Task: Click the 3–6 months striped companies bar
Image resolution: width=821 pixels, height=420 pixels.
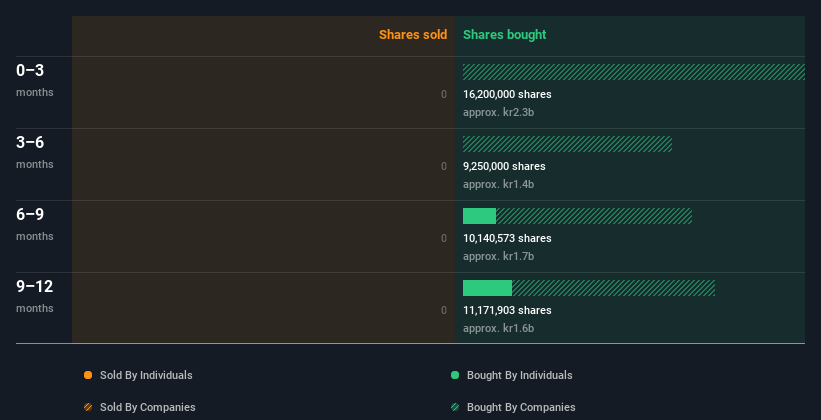Action: pos(567,144)
